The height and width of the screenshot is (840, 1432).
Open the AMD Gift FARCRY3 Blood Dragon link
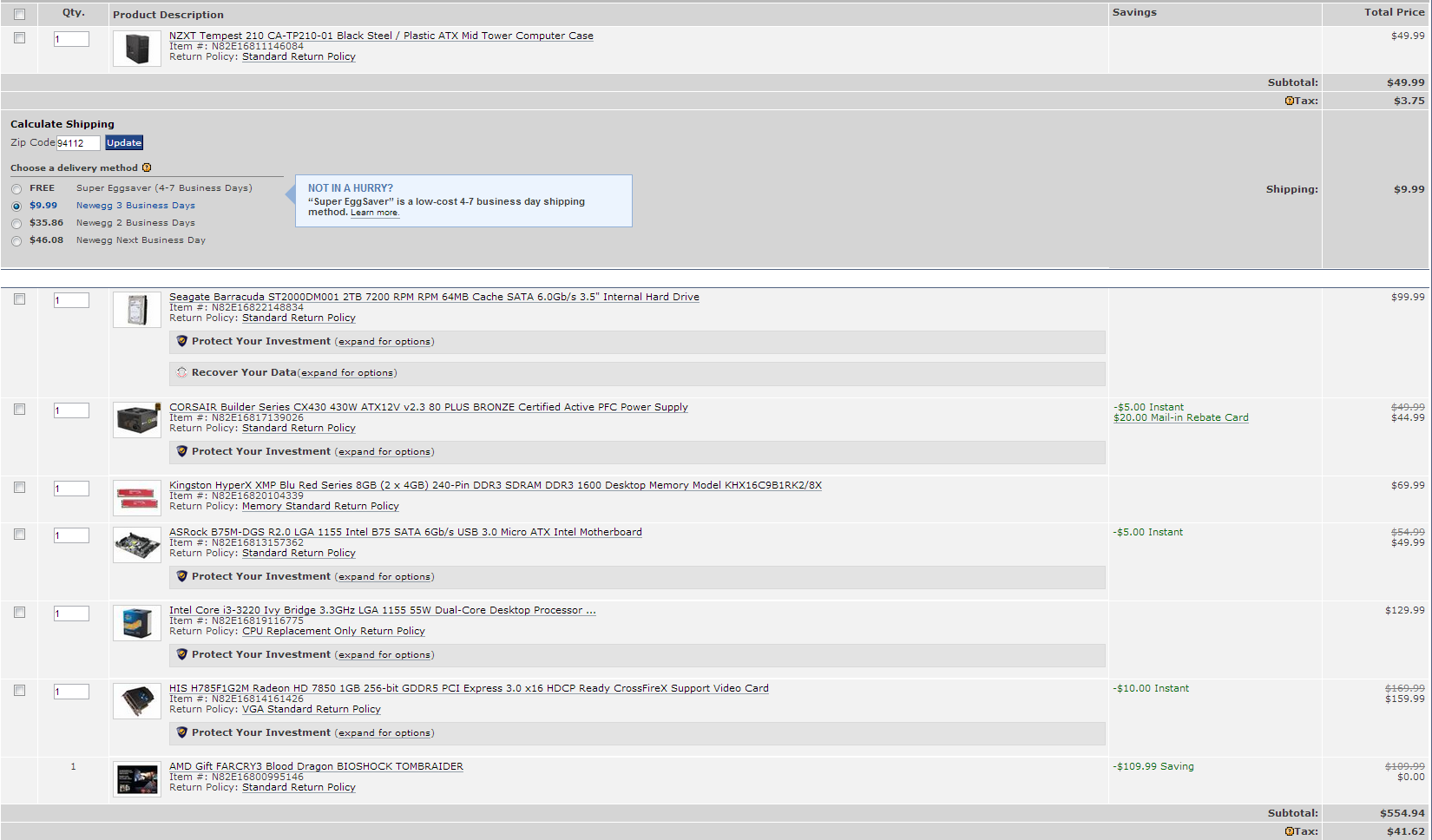tap(316, 766)
